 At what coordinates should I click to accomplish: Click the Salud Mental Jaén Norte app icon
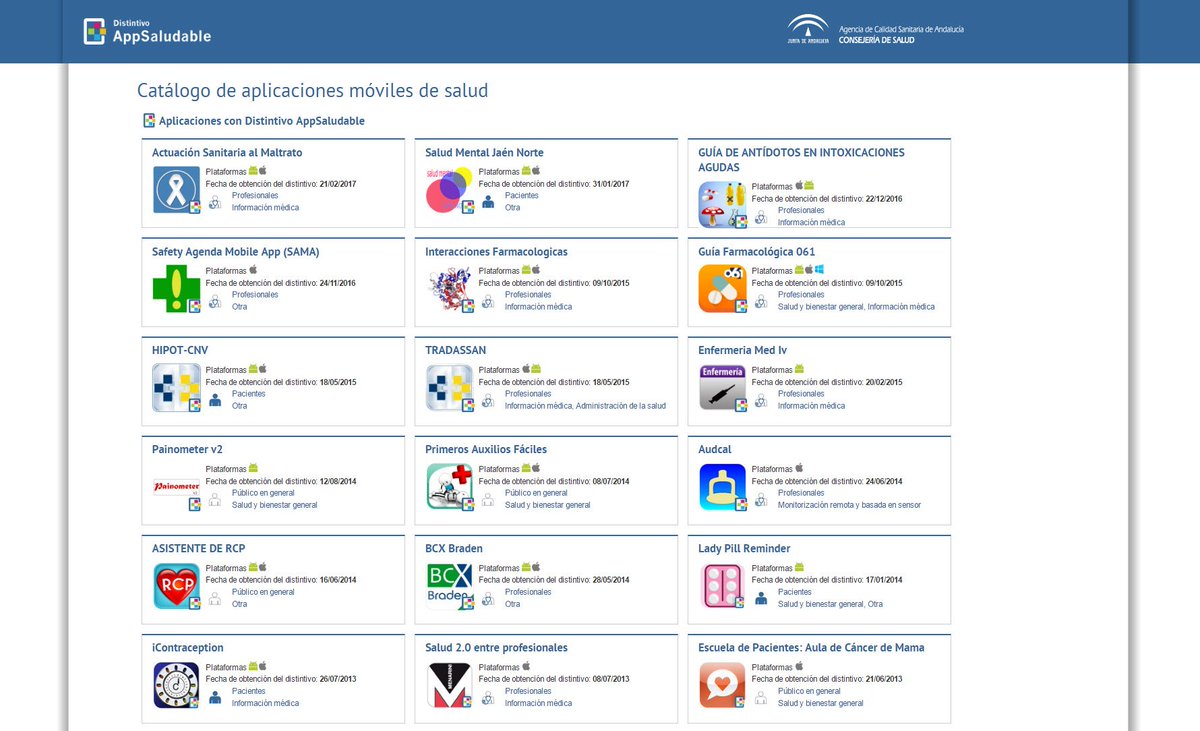pyautogui.click(x=450, y=190)
